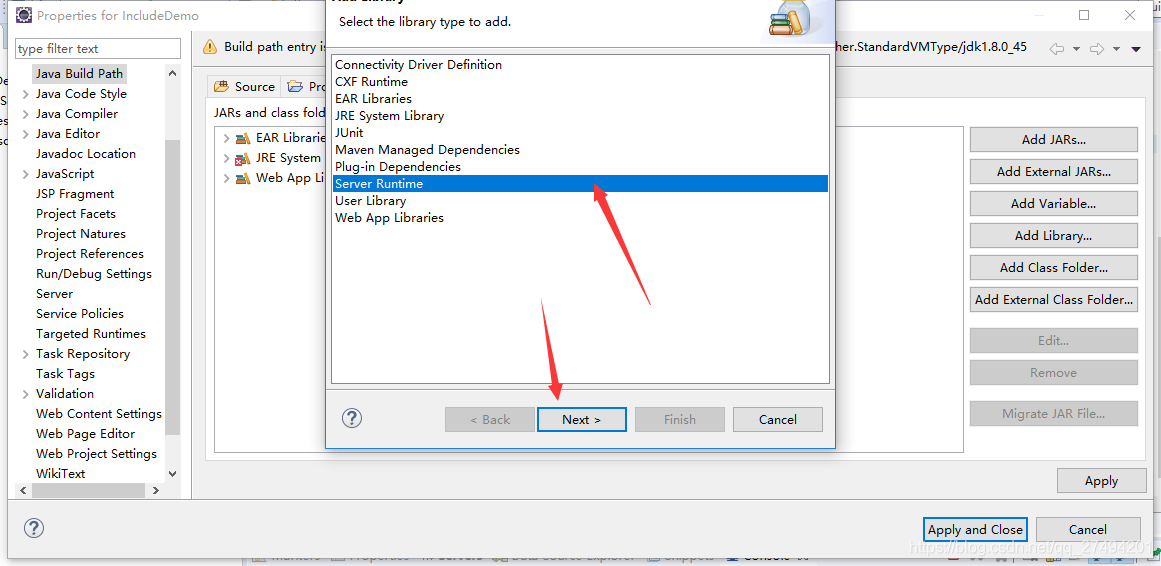The width and height of the screenshot is (1161, 566).
Task: Click the Apply button
Action: (1101, 481)
